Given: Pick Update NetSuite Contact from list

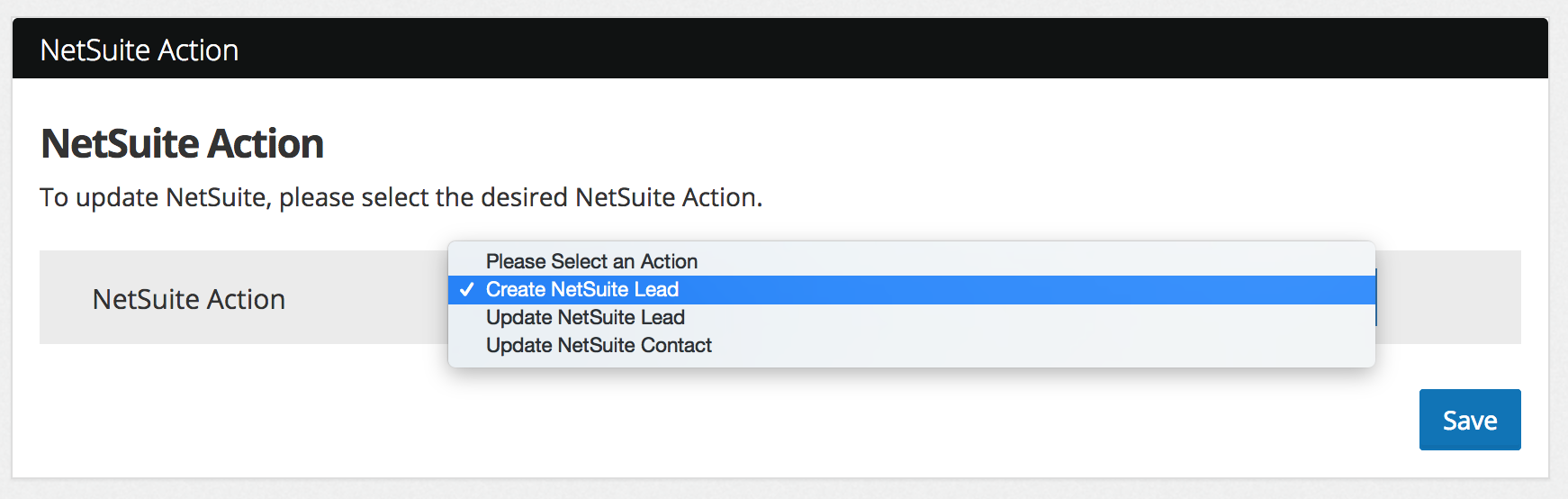Looking at the screenshot, I should pyautogui.click(x=599, y=346).
